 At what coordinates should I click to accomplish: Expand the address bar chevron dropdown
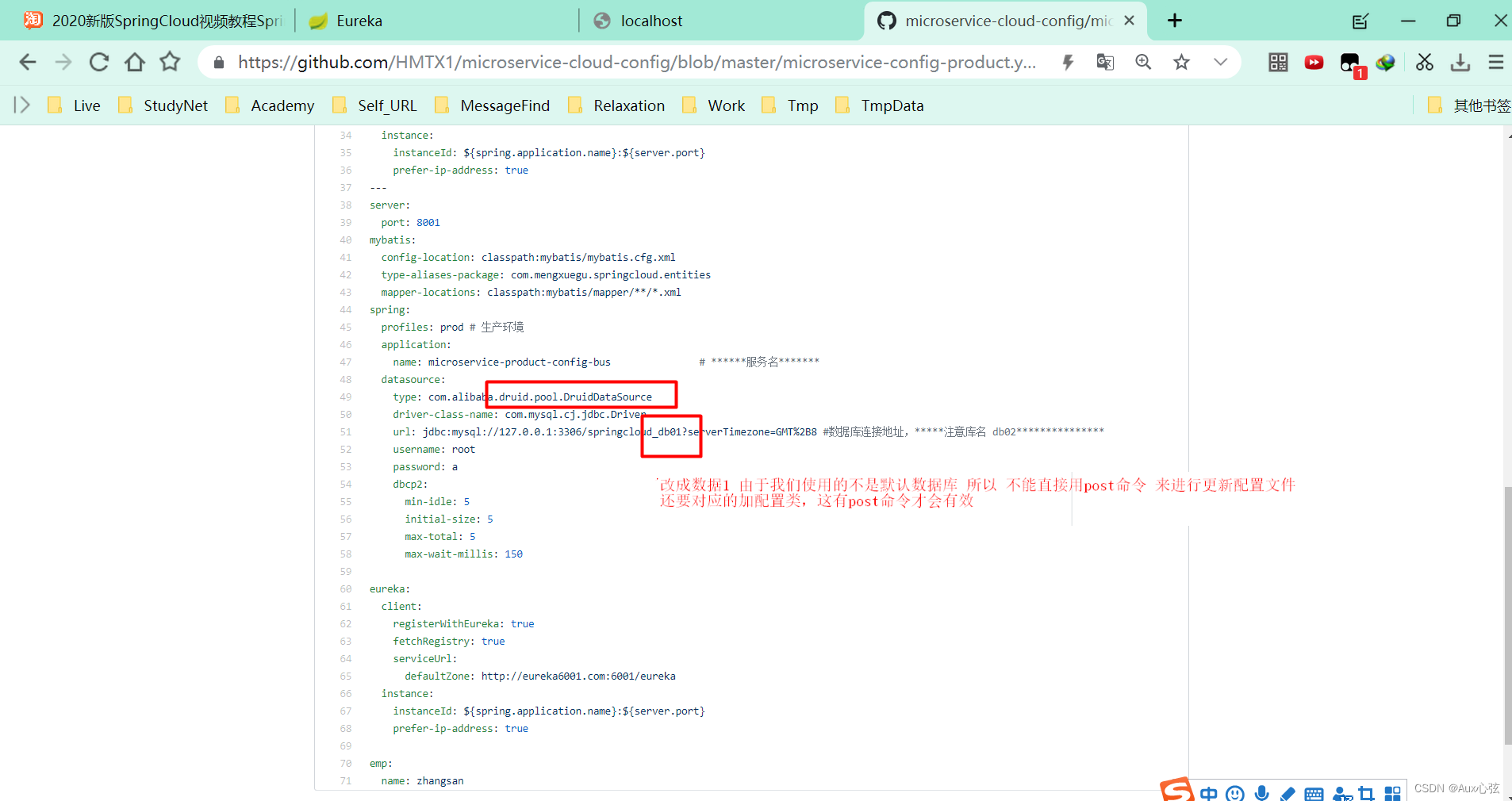point(1221,63)
